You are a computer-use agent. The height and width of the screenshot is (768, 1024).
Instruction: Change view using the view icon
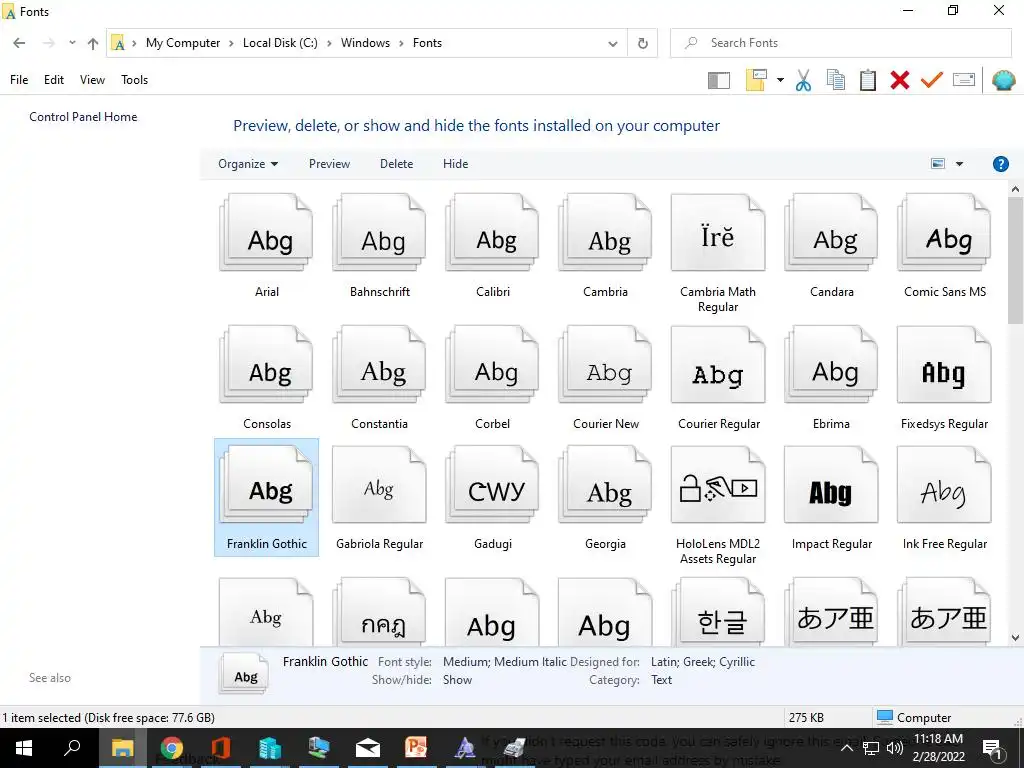tap(938, 164)
